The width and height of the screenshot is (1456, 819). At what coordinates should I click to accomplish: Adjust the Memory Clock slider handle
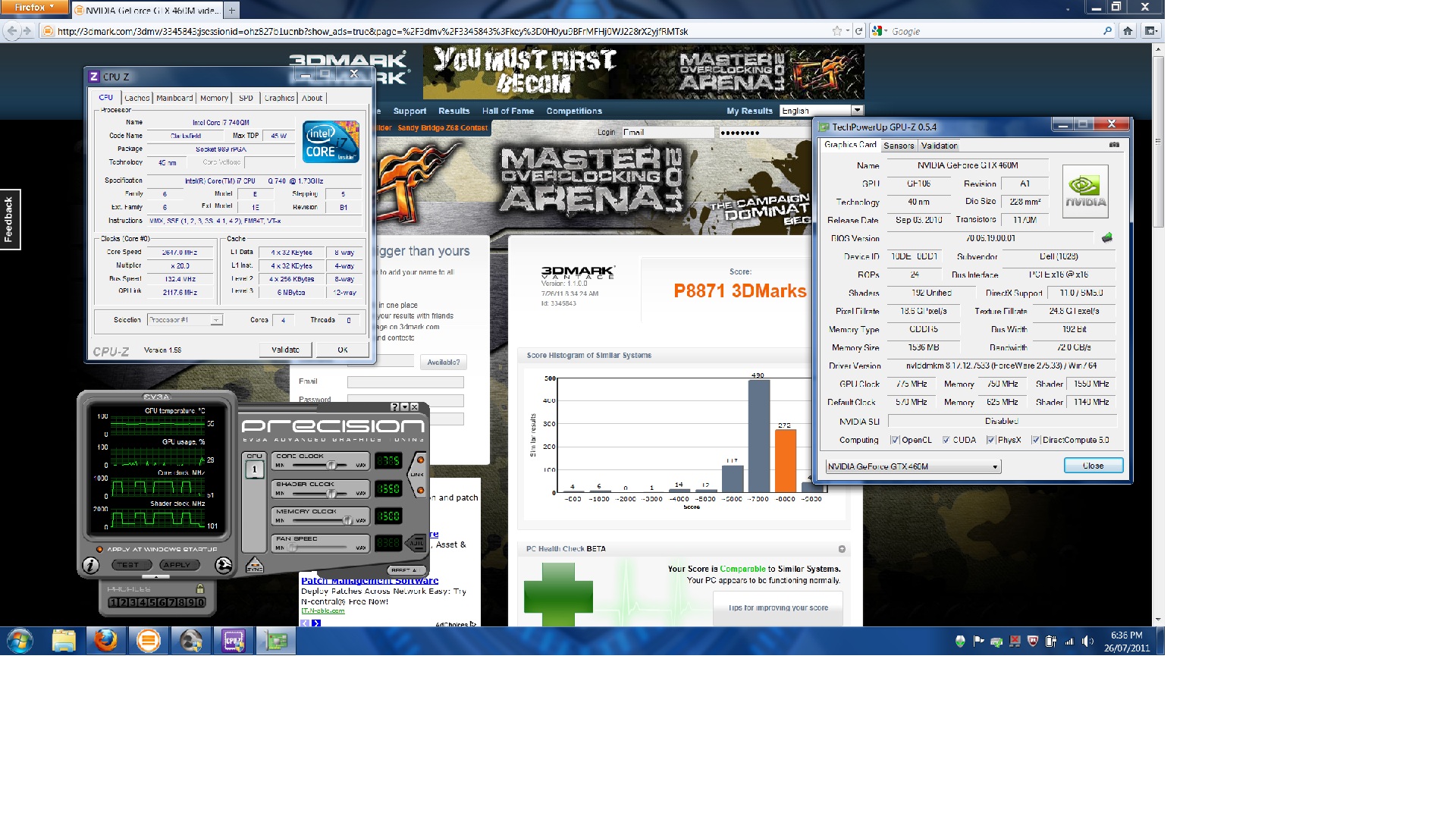(x=347, y=520)
